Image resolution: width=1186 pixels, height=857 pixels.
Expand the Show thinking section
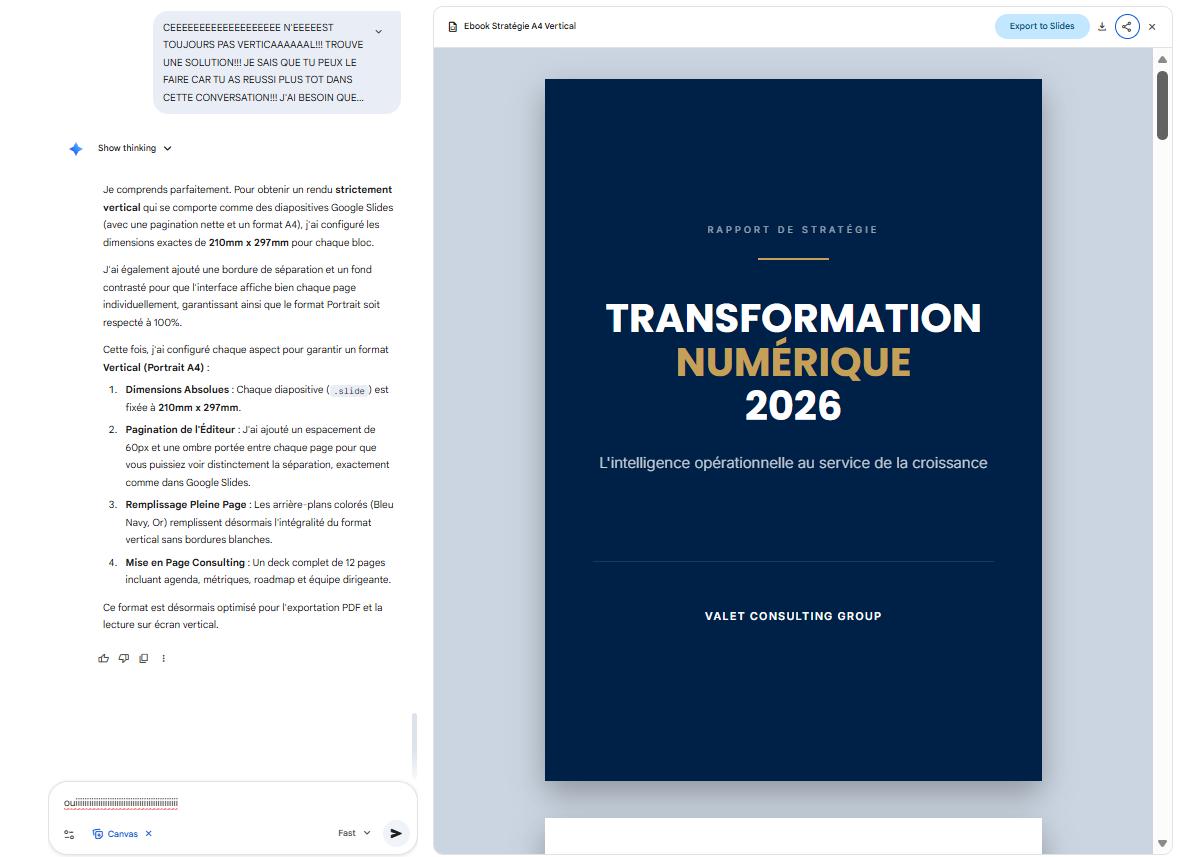click(135, 148)
